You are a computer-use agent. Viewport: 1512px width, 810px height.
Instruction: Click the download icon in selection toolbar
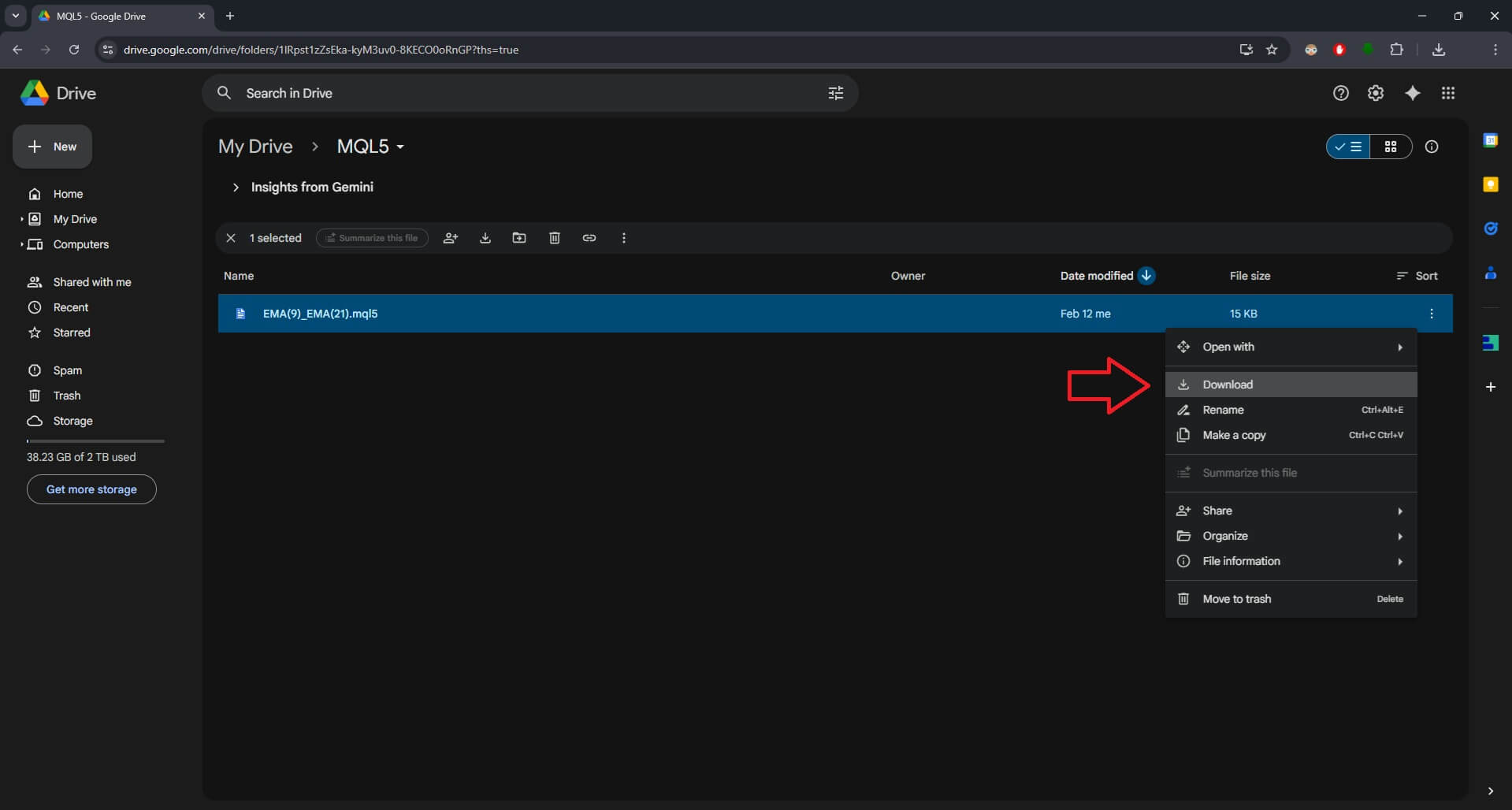(x=485, y=238)
